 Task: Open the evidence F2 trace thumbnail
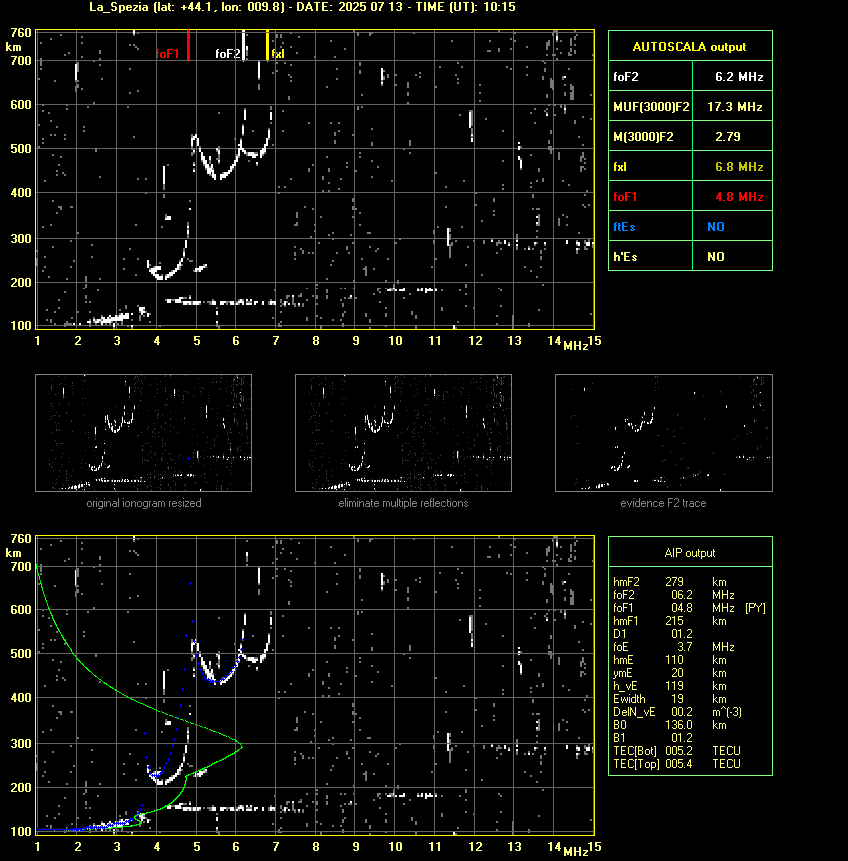pos(663,433)
